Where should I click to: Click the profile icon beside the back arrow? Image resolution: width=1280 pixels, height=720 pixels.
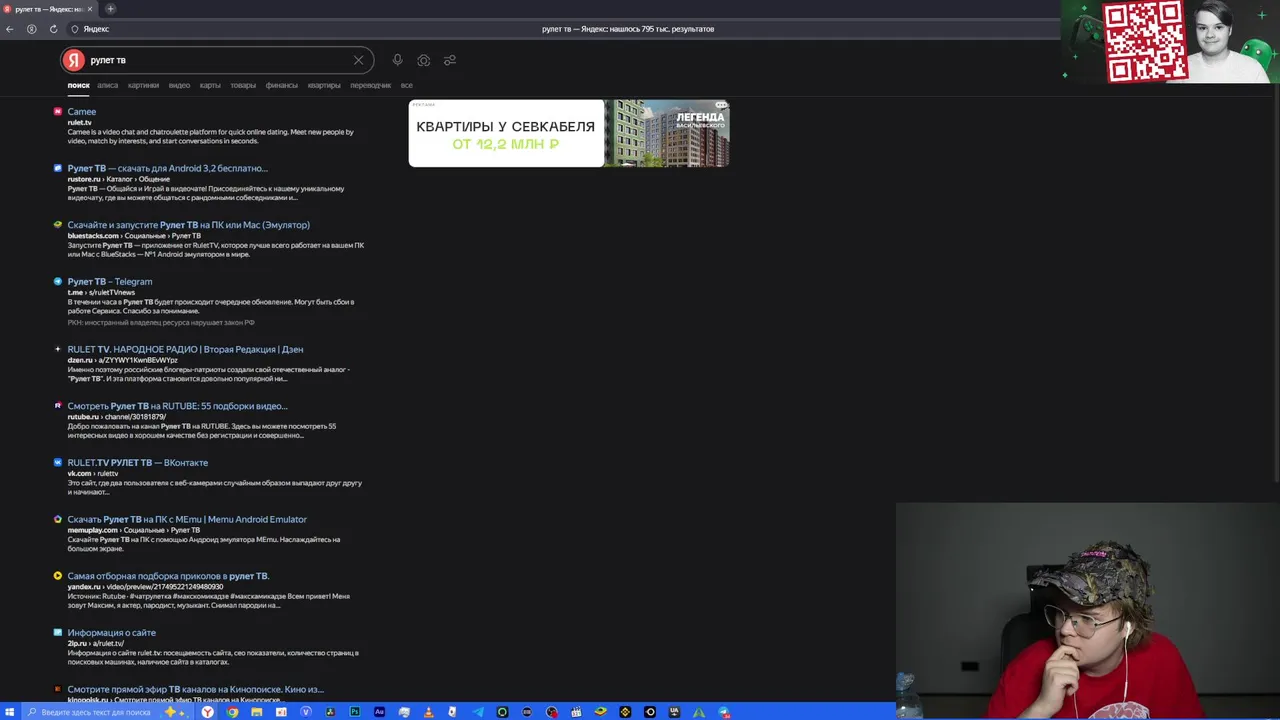(32, 29)
